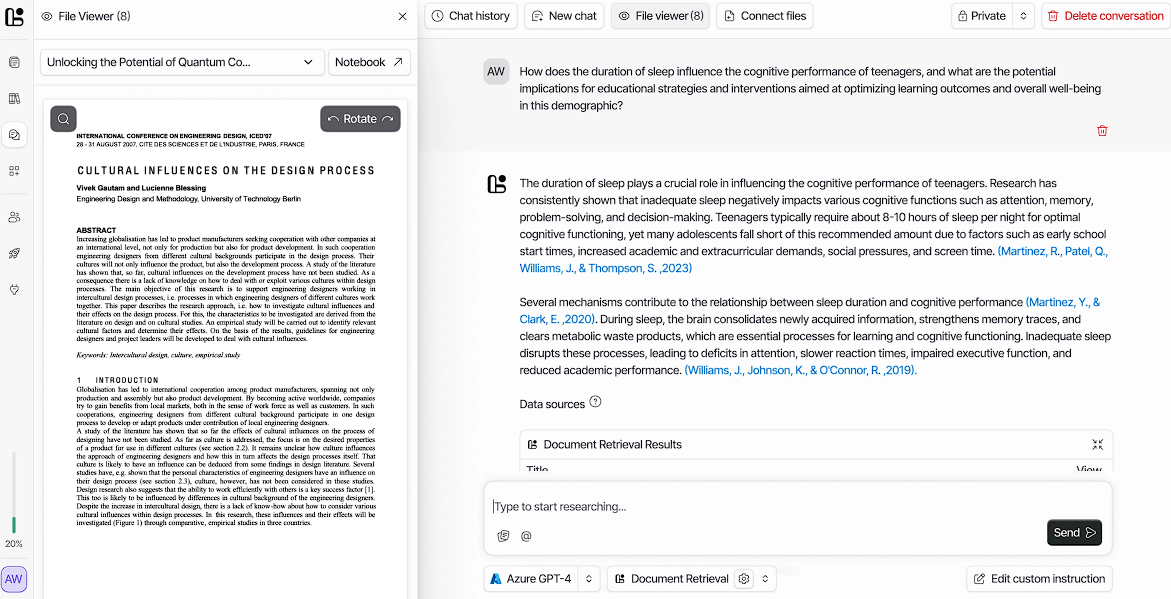Rotate document clockwise with right arrow

(x=387, y=119)
